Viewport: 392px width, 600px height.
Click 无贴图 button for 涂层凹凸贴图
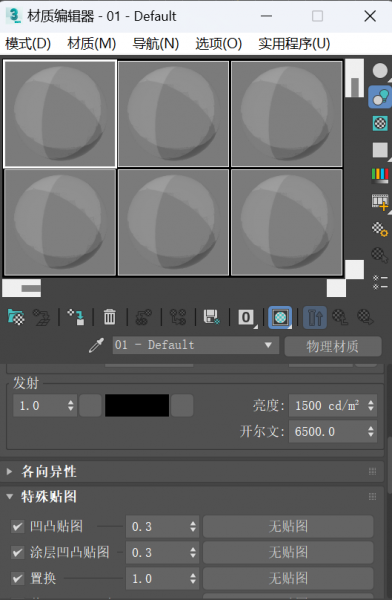tap(288, 553)
